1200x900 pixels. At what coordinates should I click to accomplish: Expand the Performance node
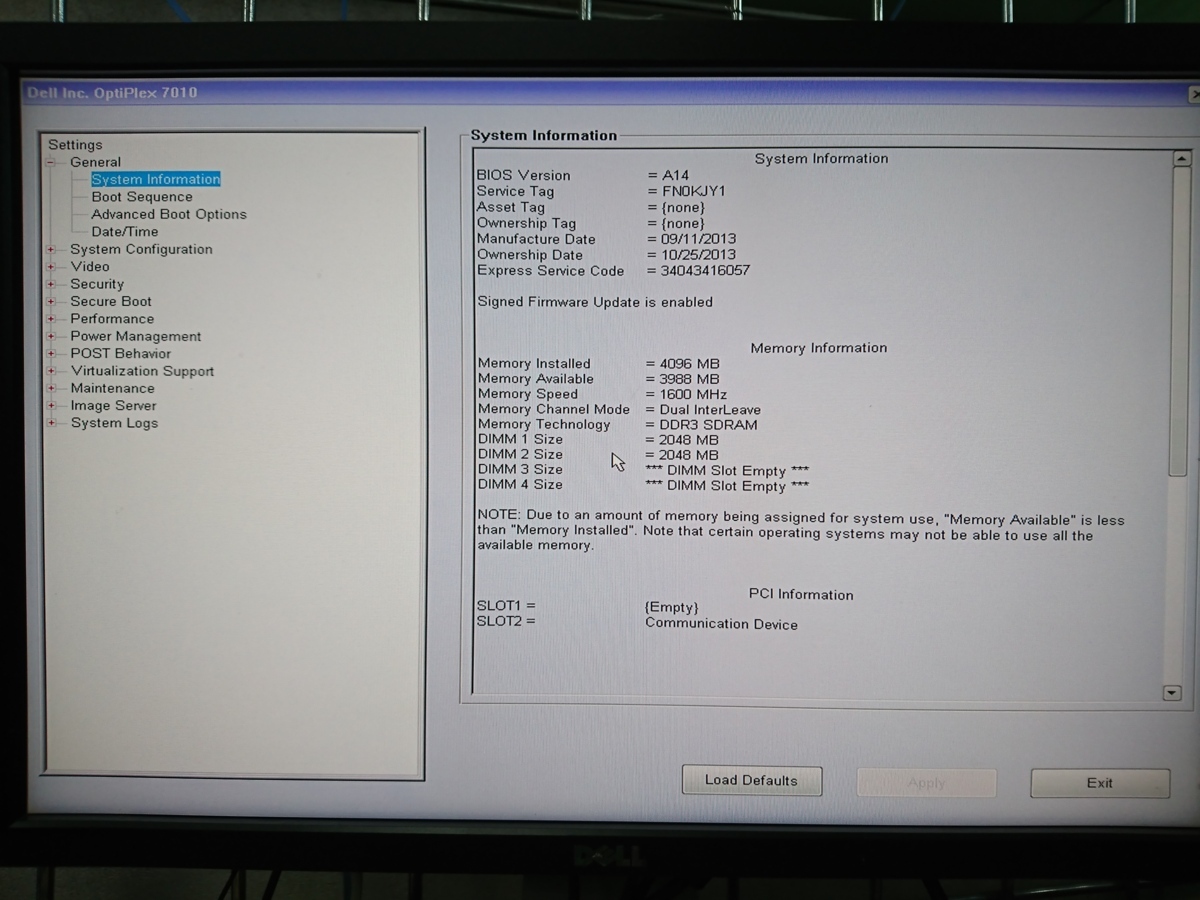tap(51, 319)
